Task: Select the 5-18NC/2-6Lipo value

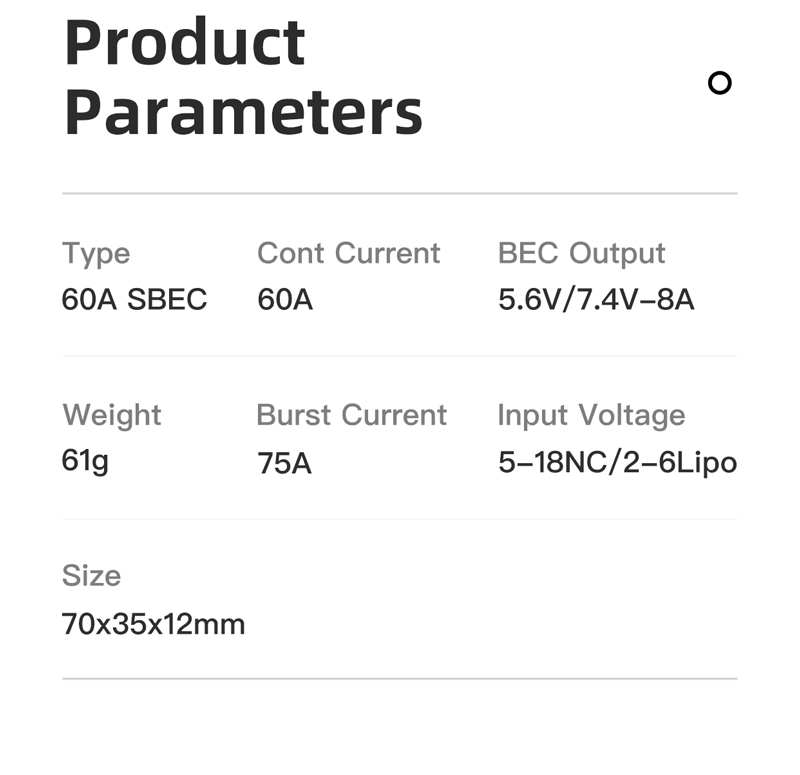Action: 617,463
